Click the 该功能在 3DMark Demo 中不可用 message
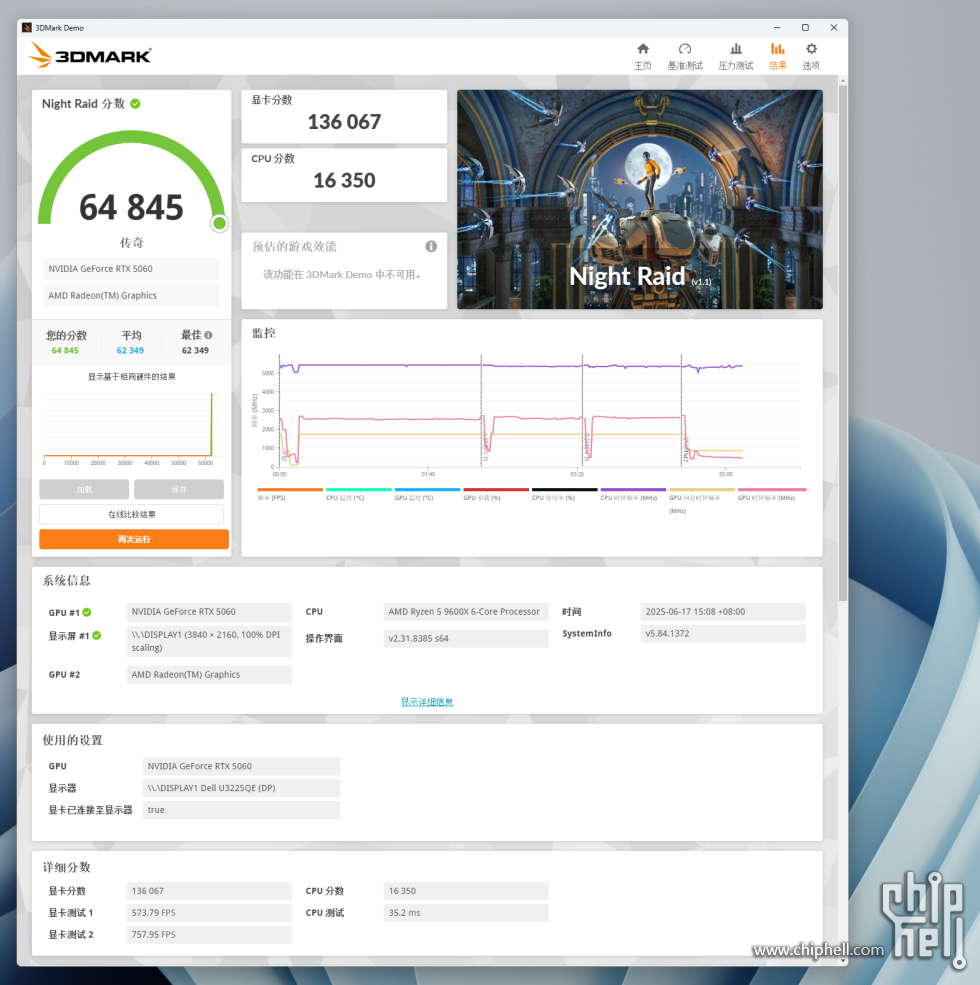The image size is (980, 985). (x=342, y=275)
